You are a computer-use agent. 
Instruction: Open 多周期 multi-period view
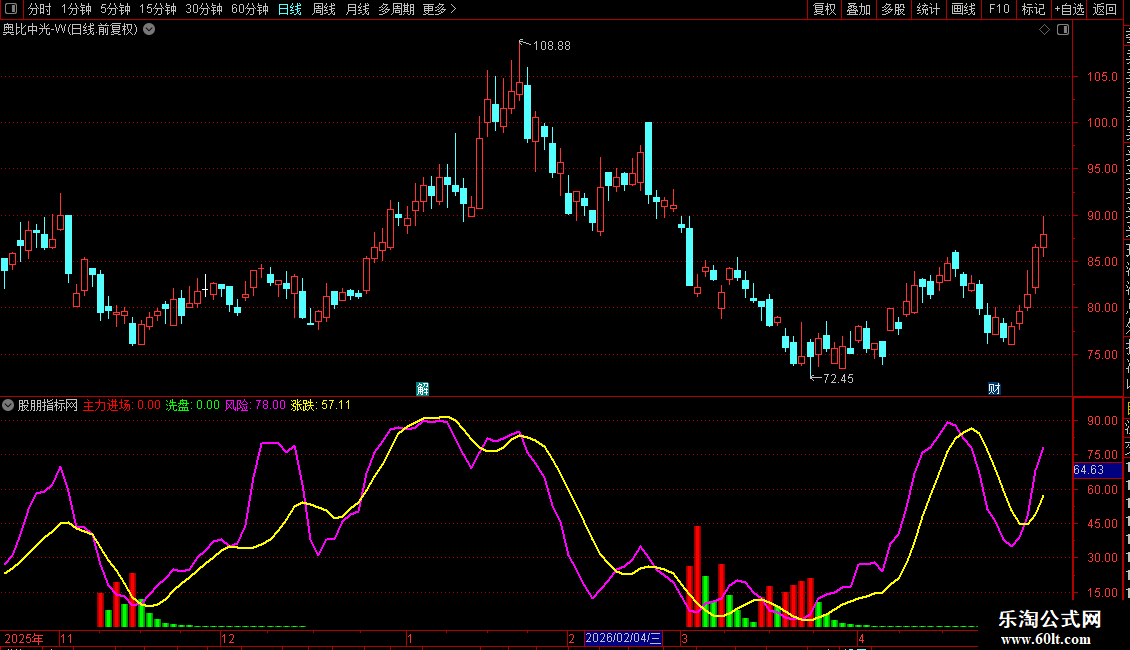tap(396, 9)
